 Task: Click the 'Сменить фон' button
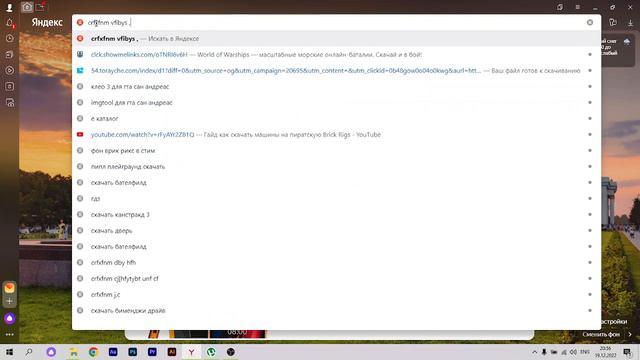(601, 334)
